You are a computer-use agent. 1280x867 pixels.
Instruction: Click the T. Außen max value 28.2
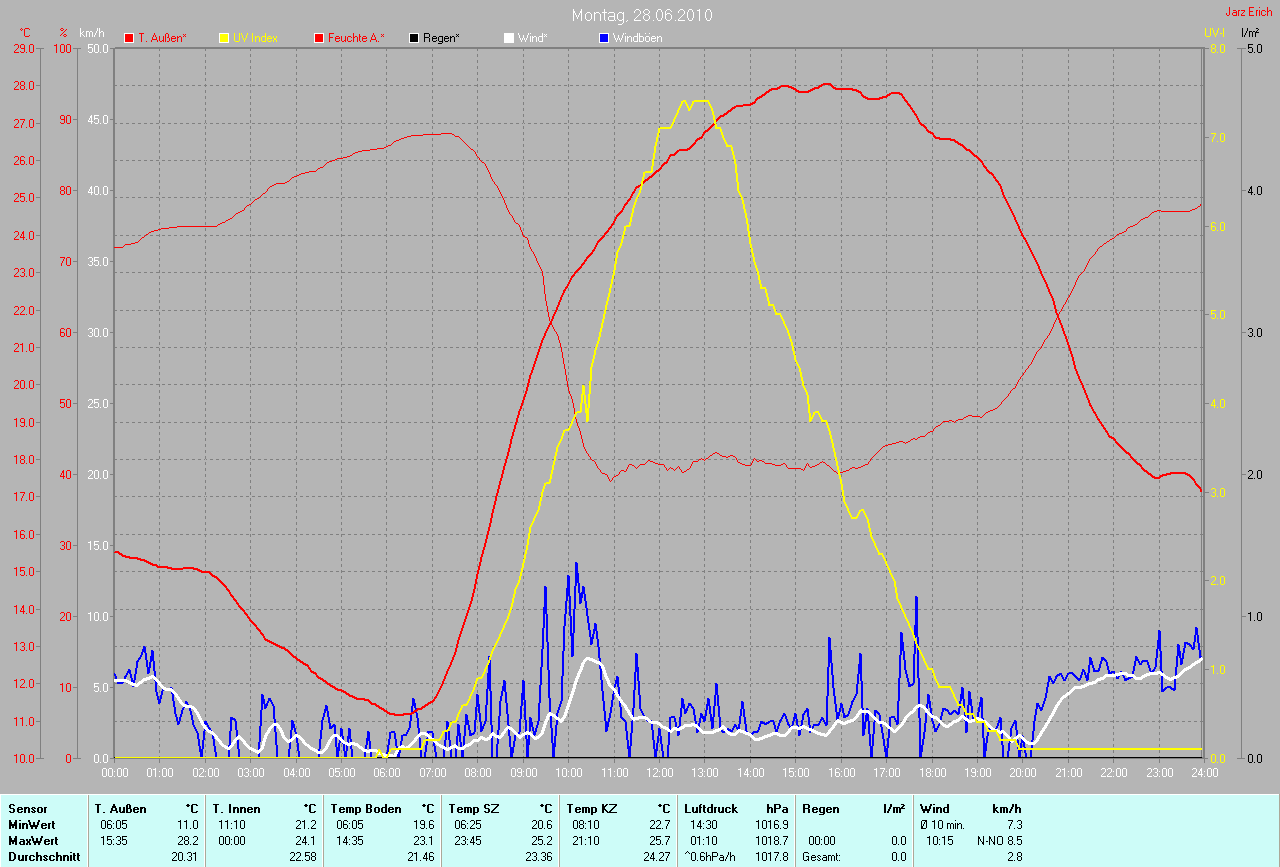click(x=188, y=841)
